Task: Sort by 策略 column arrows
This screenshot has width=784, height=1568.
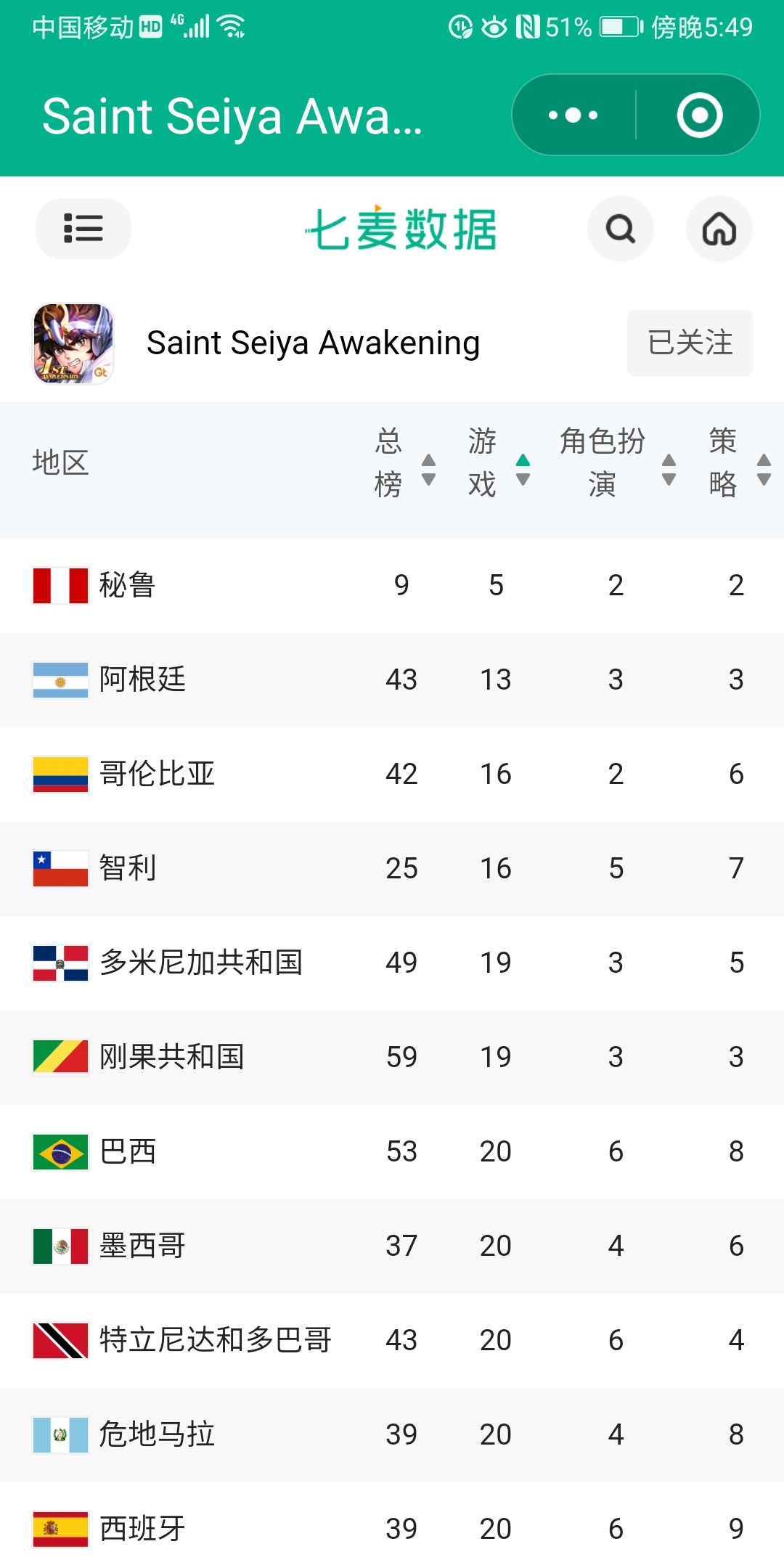Action: (763, 470)
